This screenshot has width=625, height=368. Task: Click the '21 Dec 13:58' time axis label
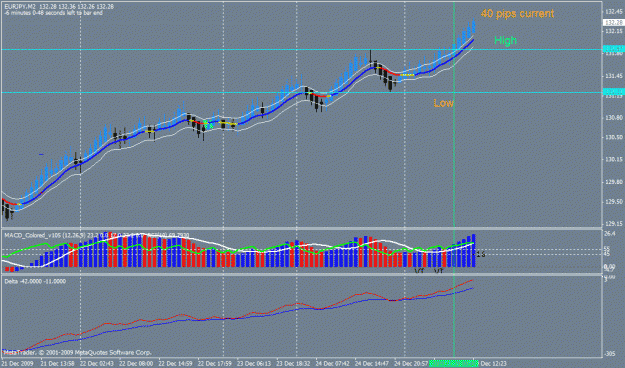[57, 364]
